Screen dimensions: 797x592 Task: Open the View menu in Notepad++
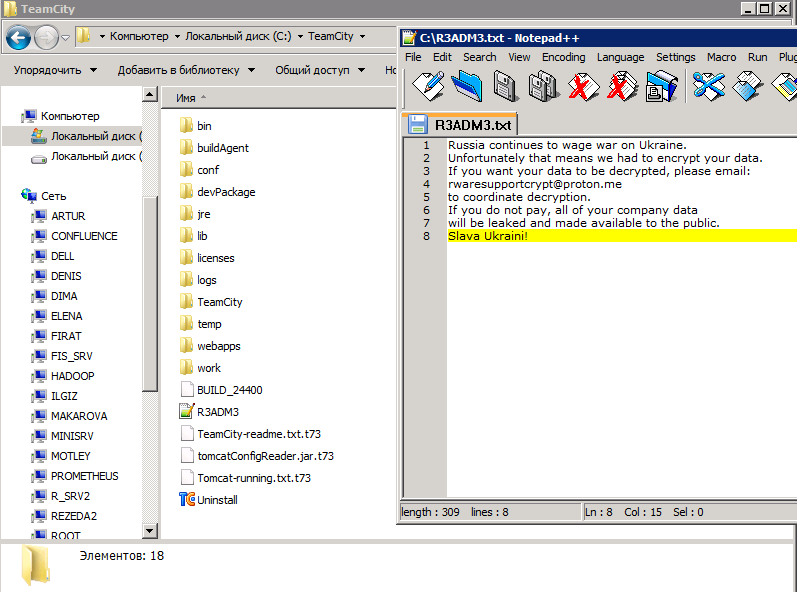click(x=519, y=57)
